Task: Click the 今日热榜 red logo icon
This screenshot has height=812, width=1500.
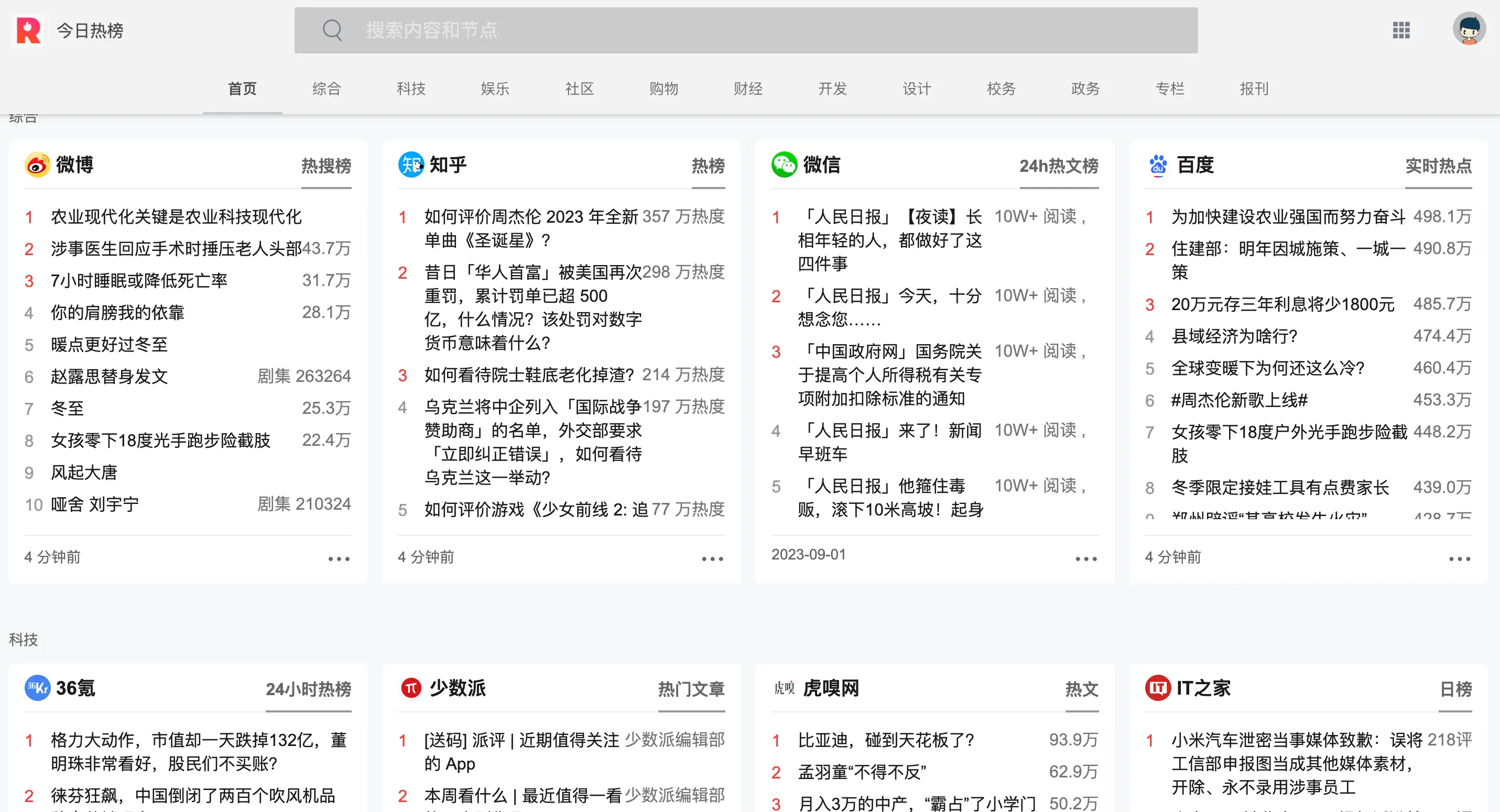Action: (28, 30)
